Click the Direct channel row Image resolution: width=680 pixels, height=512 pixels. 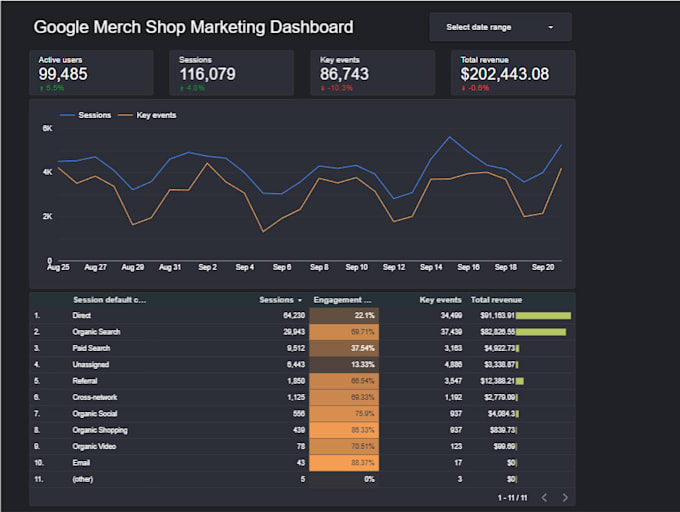(x=302, y=316)
